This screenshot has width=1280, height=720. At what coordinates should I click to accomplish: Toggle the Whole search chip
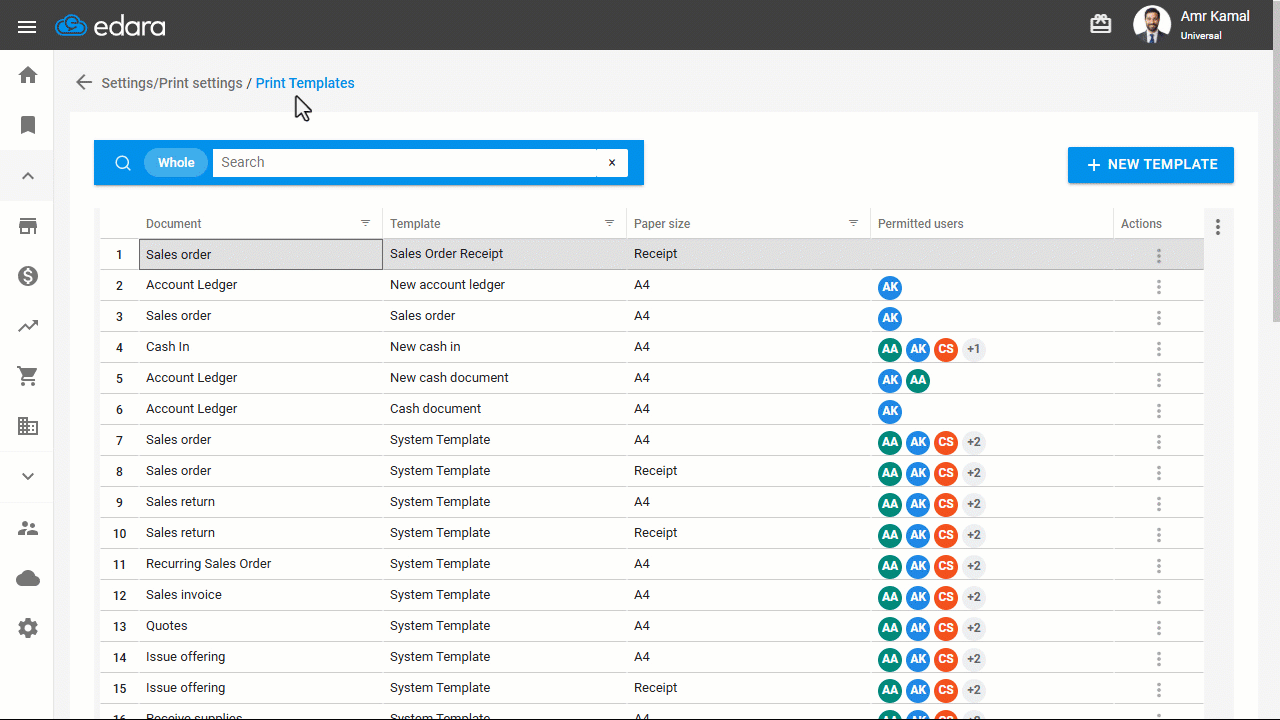[x=176, y=163]
